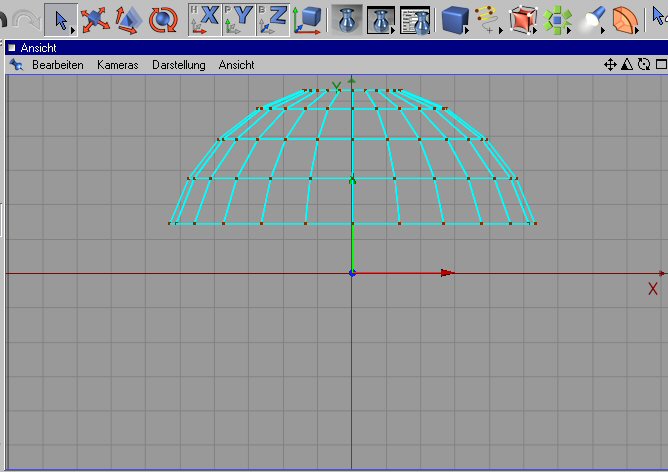Open the Kameras menu
This screenshot has height=472, width=668.
[117, 65]
